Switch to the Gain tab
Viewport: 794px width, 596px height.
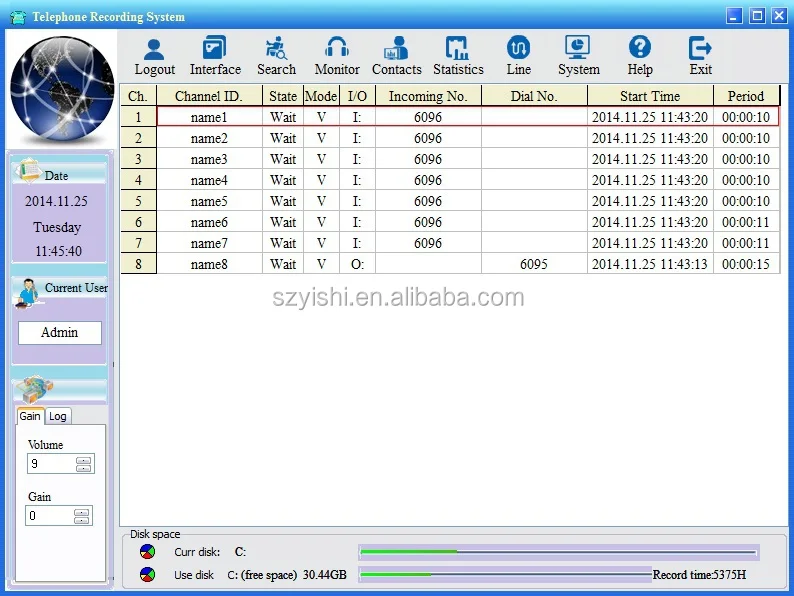30,416
